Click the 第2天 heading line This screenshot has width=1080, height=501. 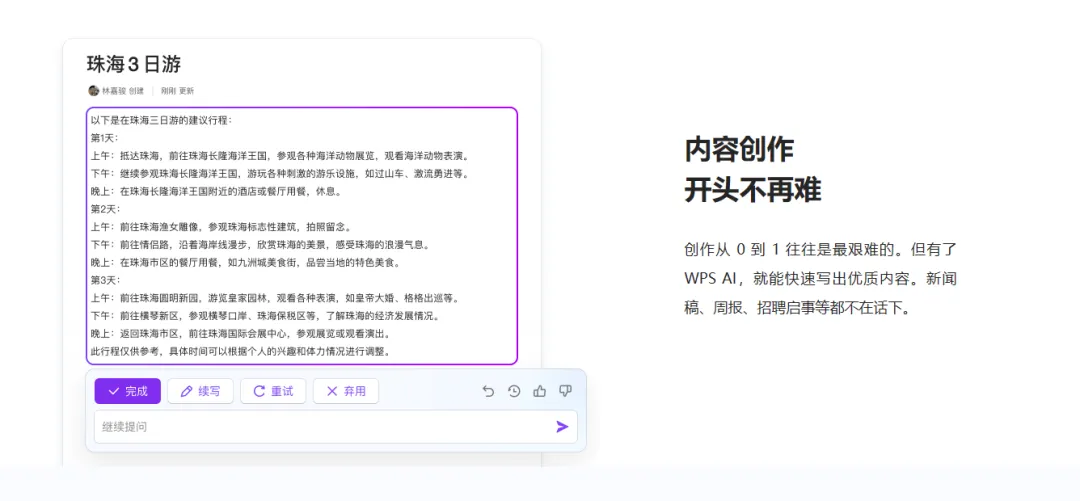click(x=105, y=209)
